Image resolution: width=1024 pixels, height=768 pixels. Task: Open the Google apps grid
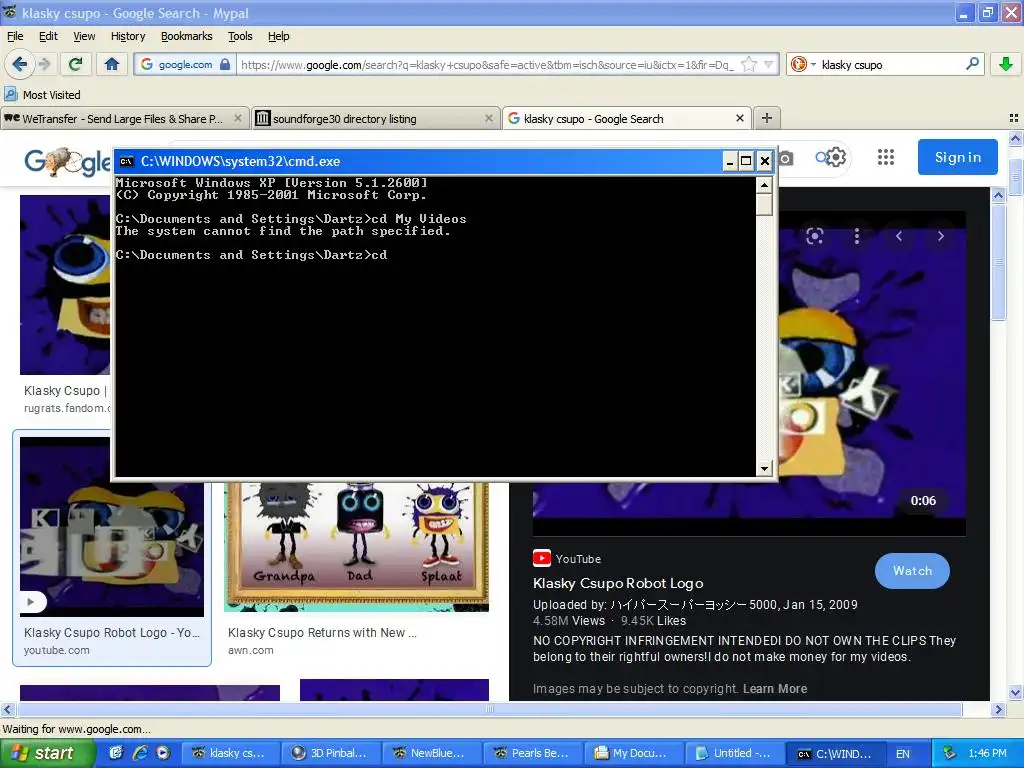point(886,157)
